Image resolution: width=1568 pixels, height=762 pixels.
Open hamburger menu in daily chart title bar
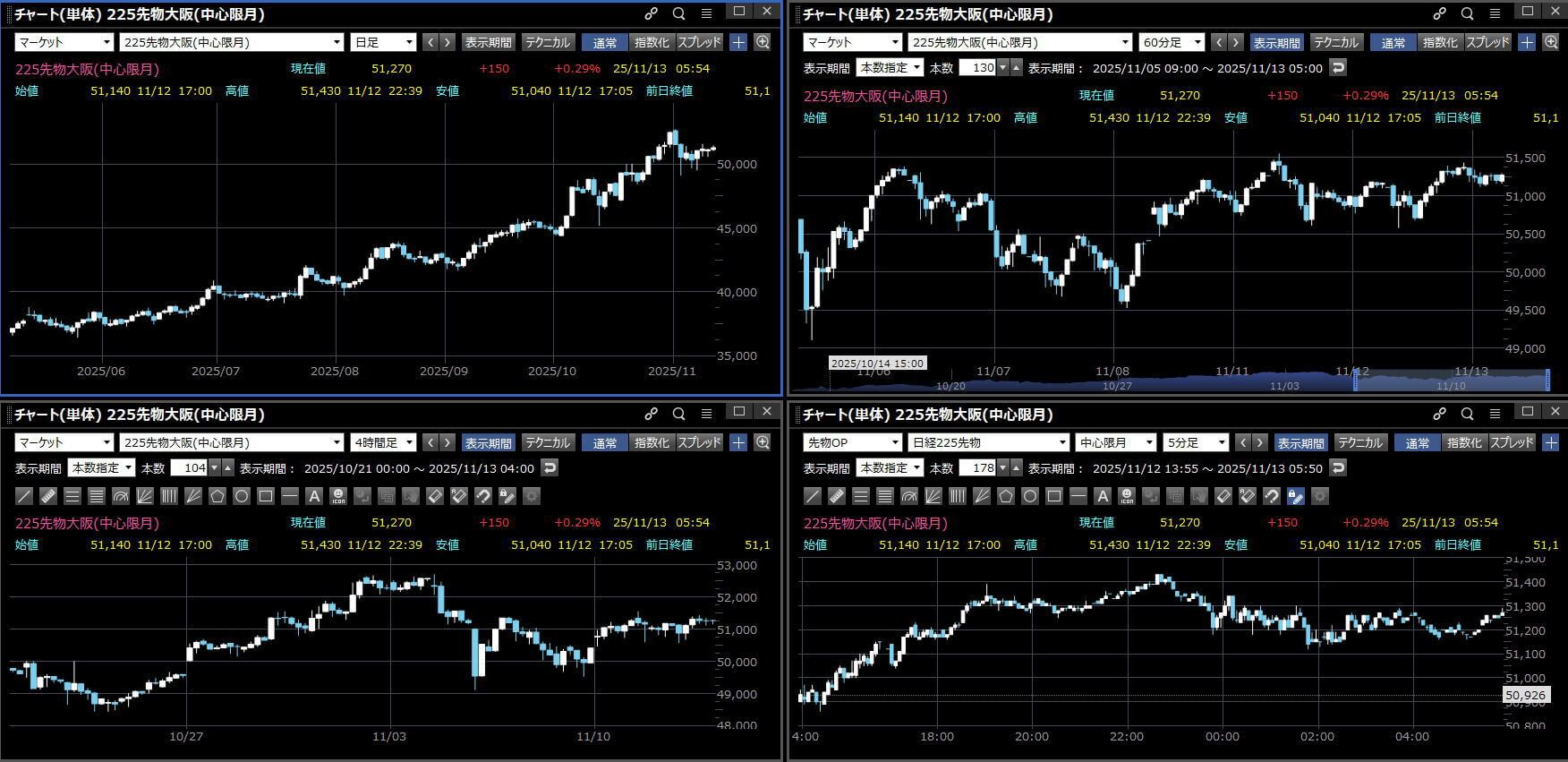(706, 13)
